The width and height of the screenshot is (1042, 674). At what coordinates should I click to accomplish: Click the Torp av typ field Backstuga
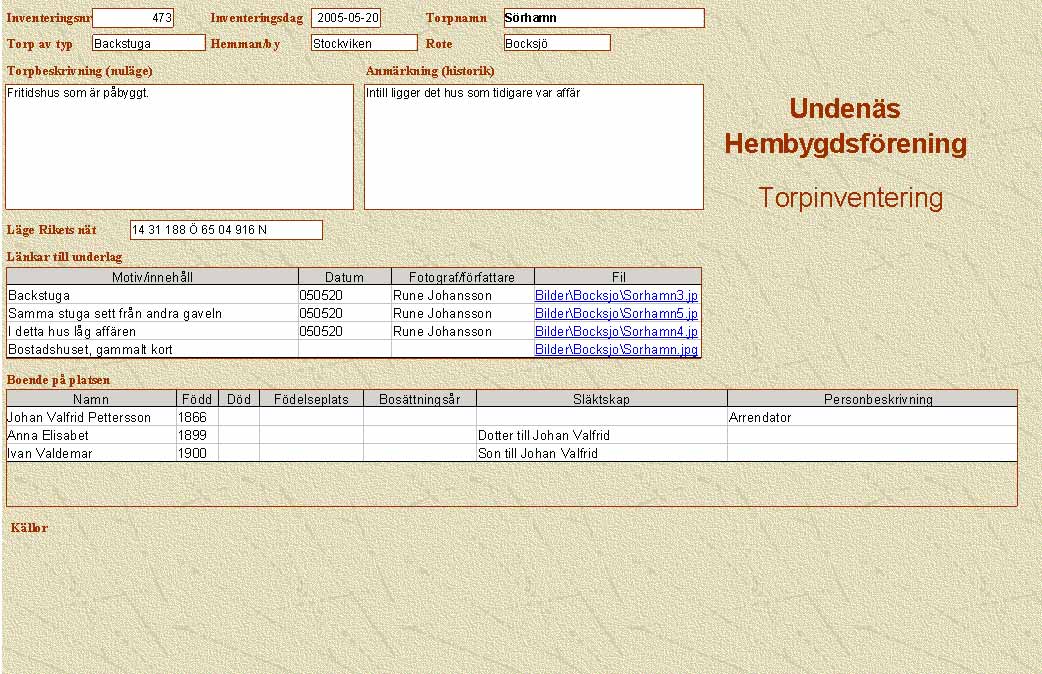point(148,43)
